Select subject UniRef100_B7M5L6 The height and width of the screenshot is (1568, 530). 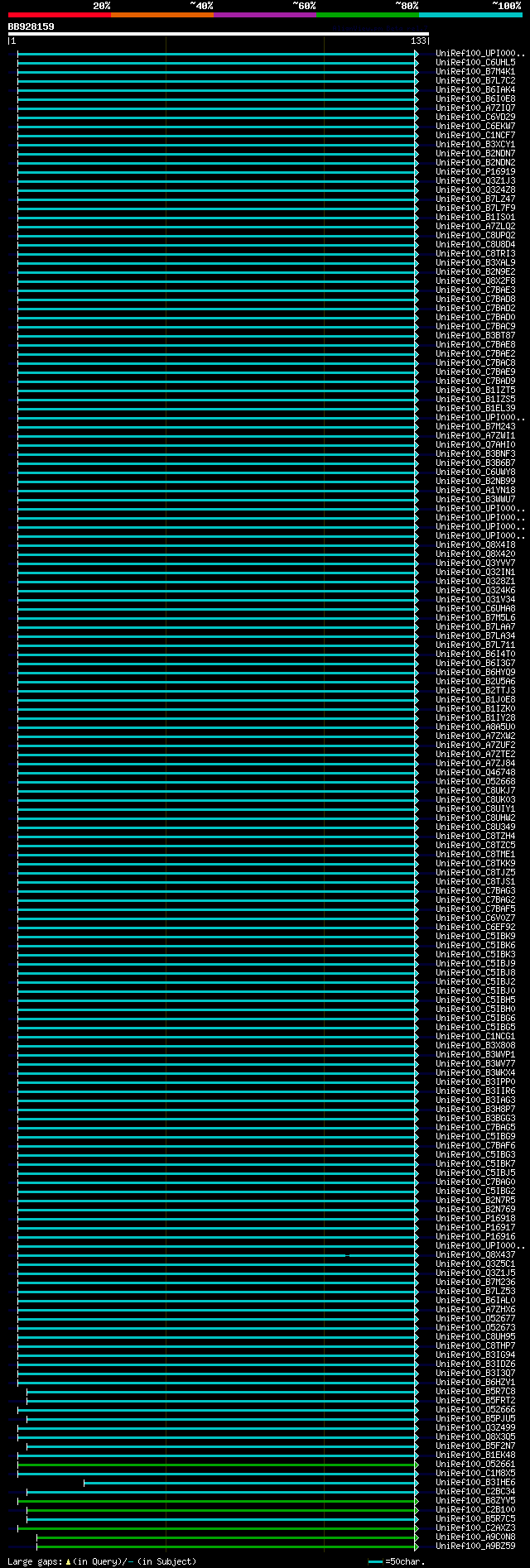[x=476, y=617]
